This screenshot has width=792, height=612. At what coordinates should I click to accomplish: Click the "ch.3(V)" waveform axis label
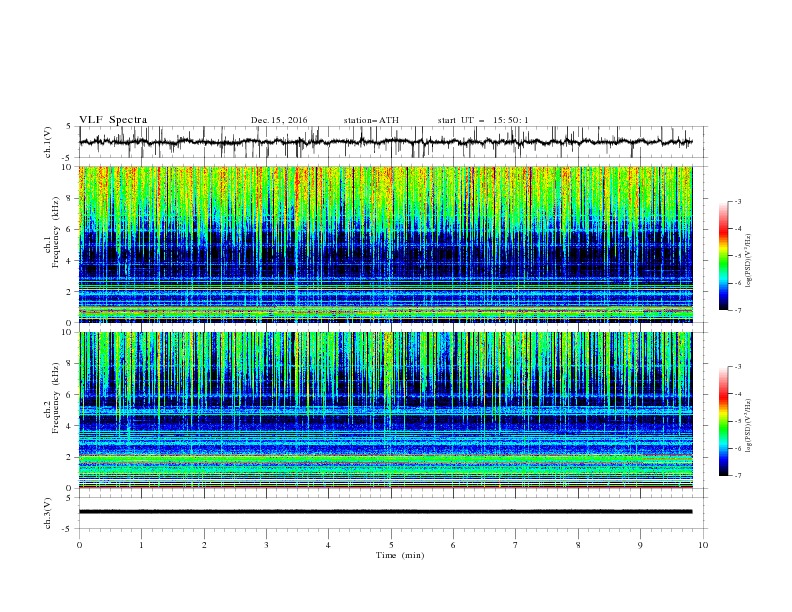48,513
